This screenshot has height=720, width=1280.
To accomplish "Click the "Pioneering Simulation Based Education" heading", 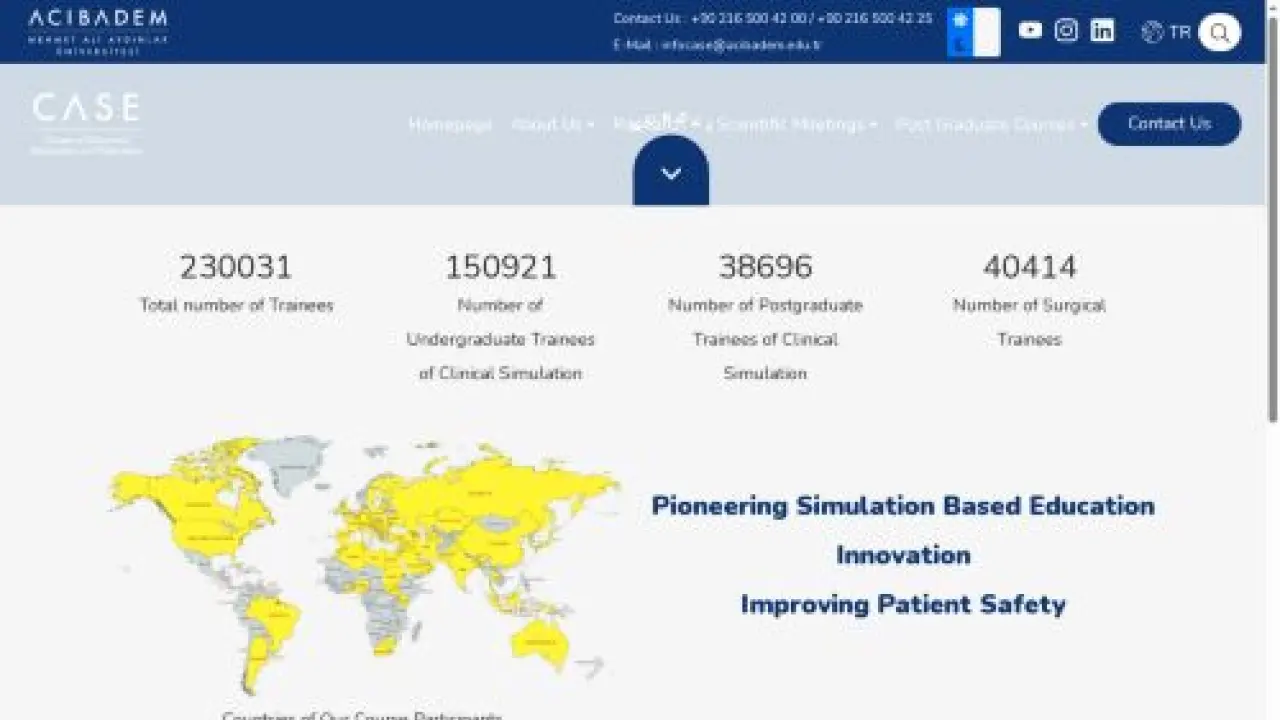I will click(x=903, y=506).
